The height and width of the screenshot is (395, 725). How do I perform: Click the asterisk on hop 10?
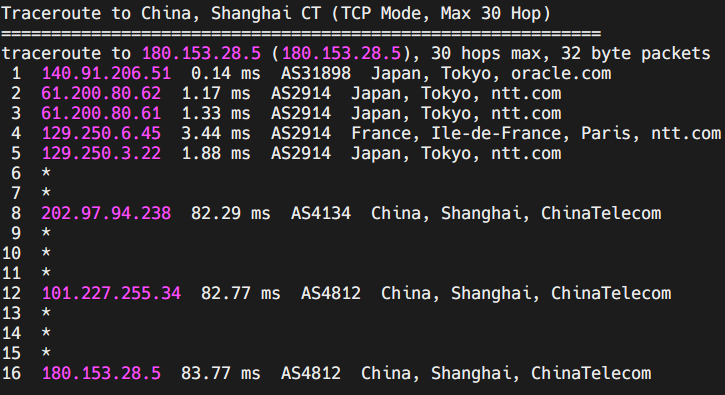(46, 253)
